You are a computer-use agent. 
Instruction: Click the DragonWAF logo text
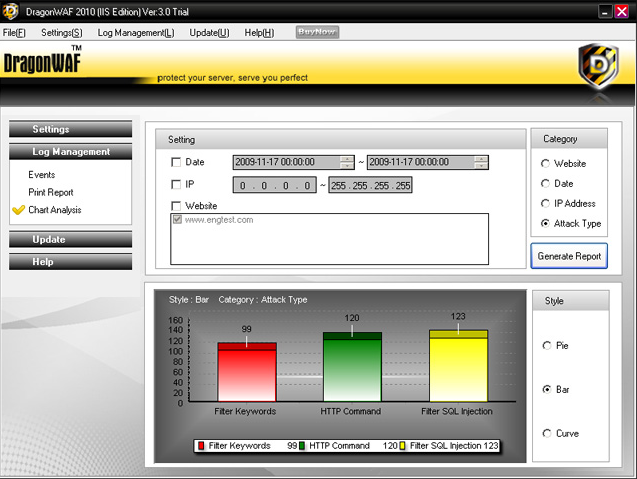coord(42,63)
